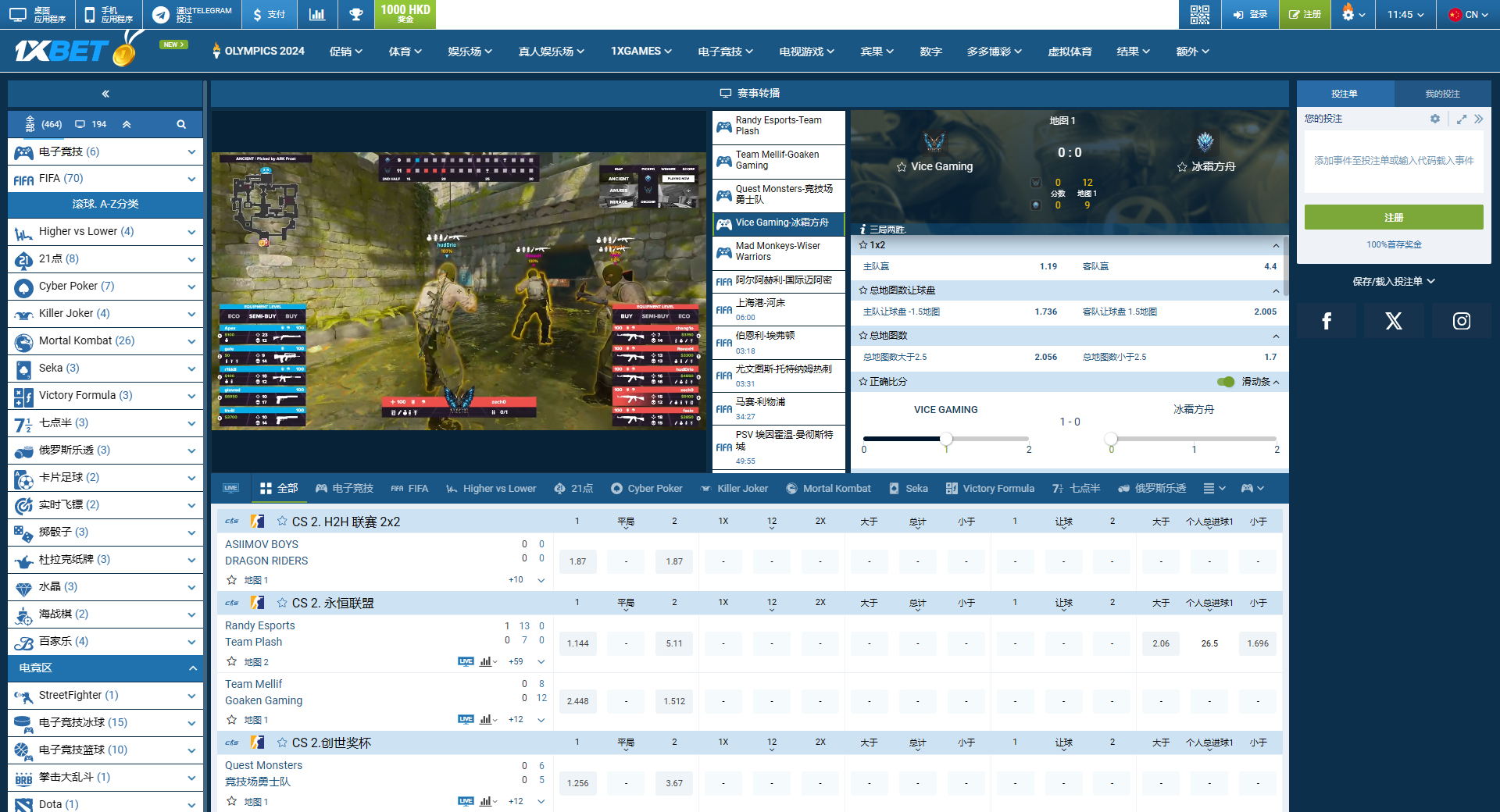Viewport: 1500px width, 812px height.
Task: Open the sidebar search magnifier
Action: (x=181, y=124)
